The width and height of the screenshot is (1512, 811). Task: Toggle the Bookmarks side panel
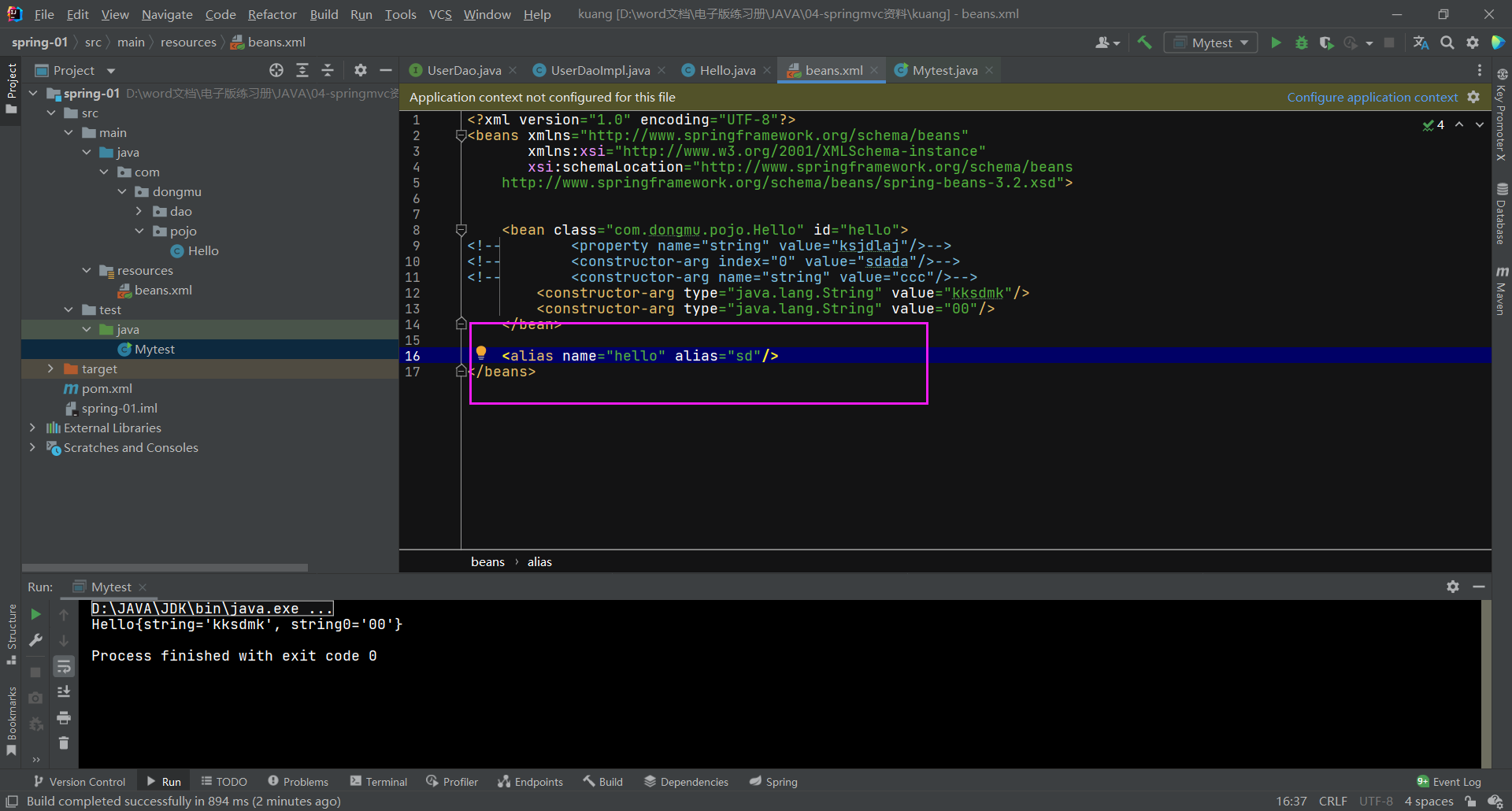pyautogui.click(x=11, y=720)
